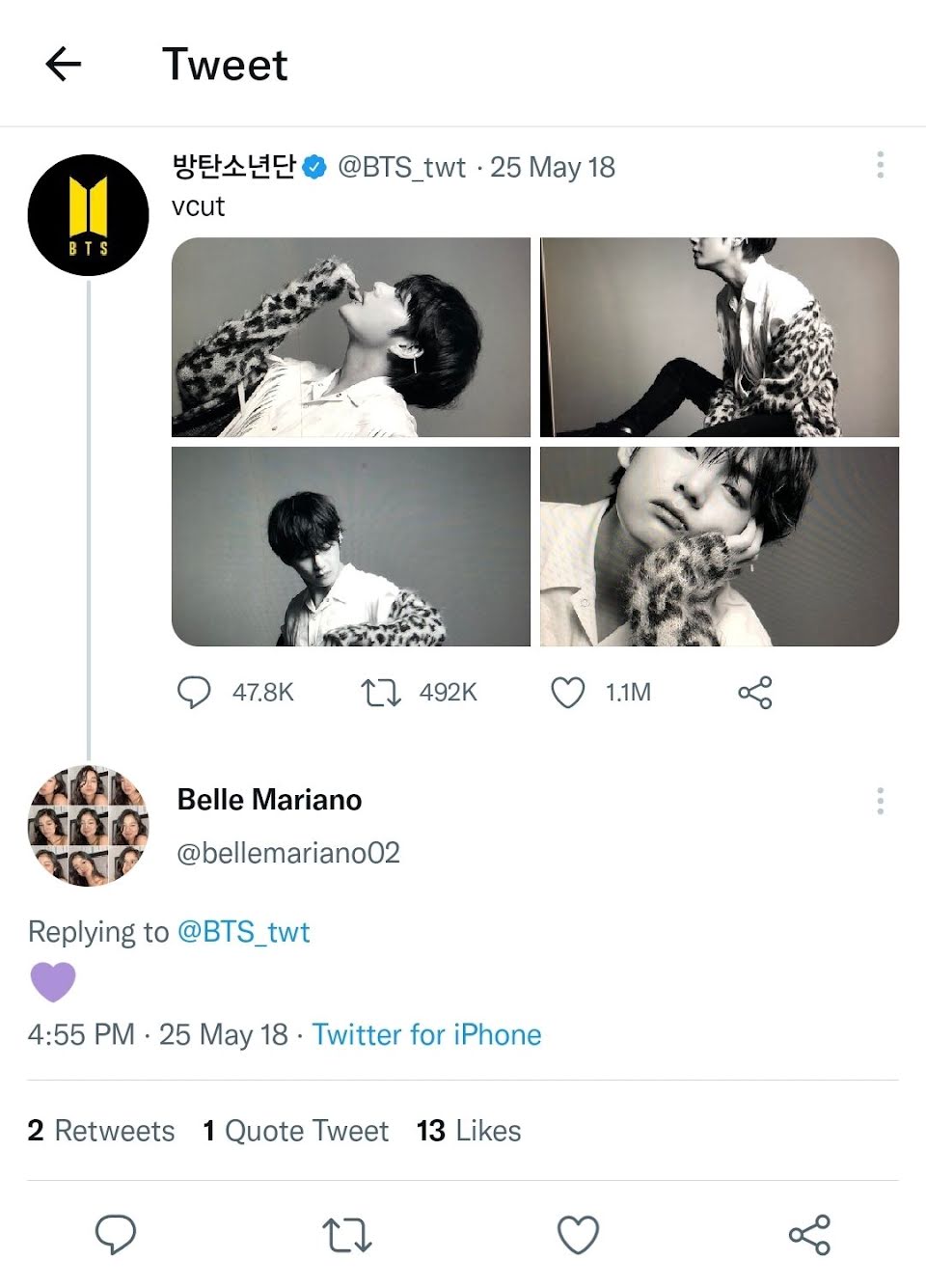View the 13 Likes list
This screenshot has height=1288, width=926.
point(469,1131)
